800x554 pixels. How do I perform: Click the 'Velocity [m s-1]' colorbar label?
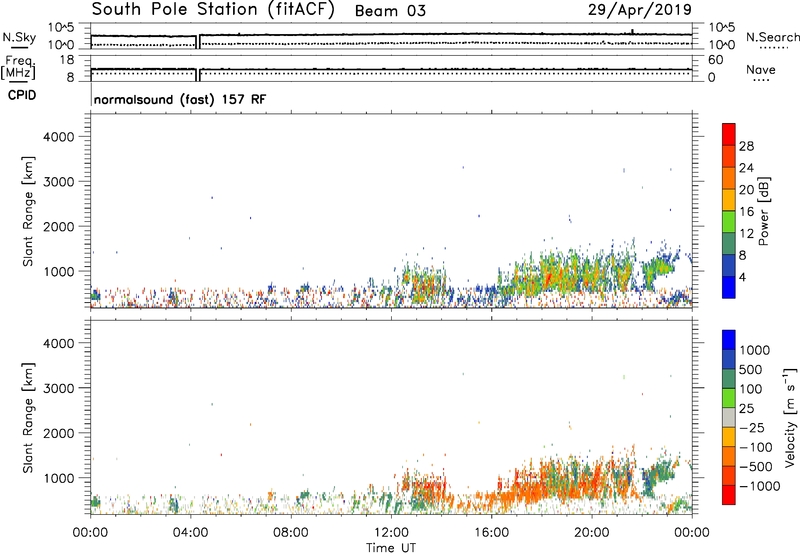(790, 417)
